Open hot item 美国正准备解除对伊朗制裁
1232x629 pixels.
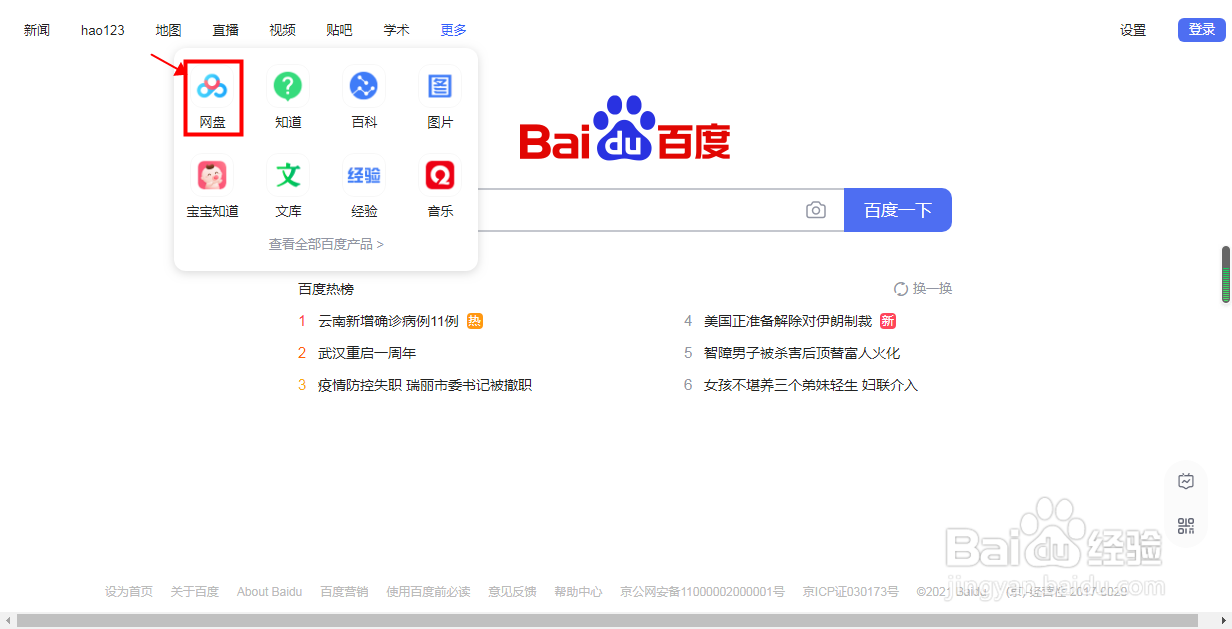tap(788, 321)
